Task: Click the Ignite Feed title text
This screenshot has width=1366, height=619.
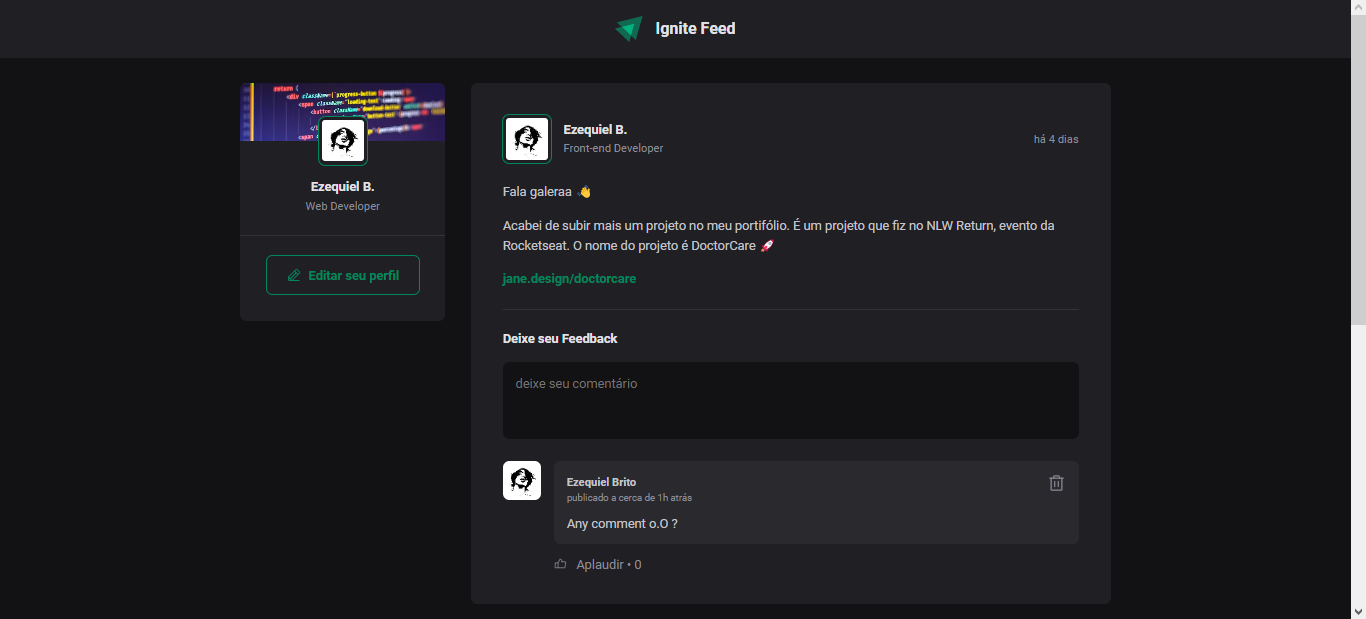Action: (695, 28)
